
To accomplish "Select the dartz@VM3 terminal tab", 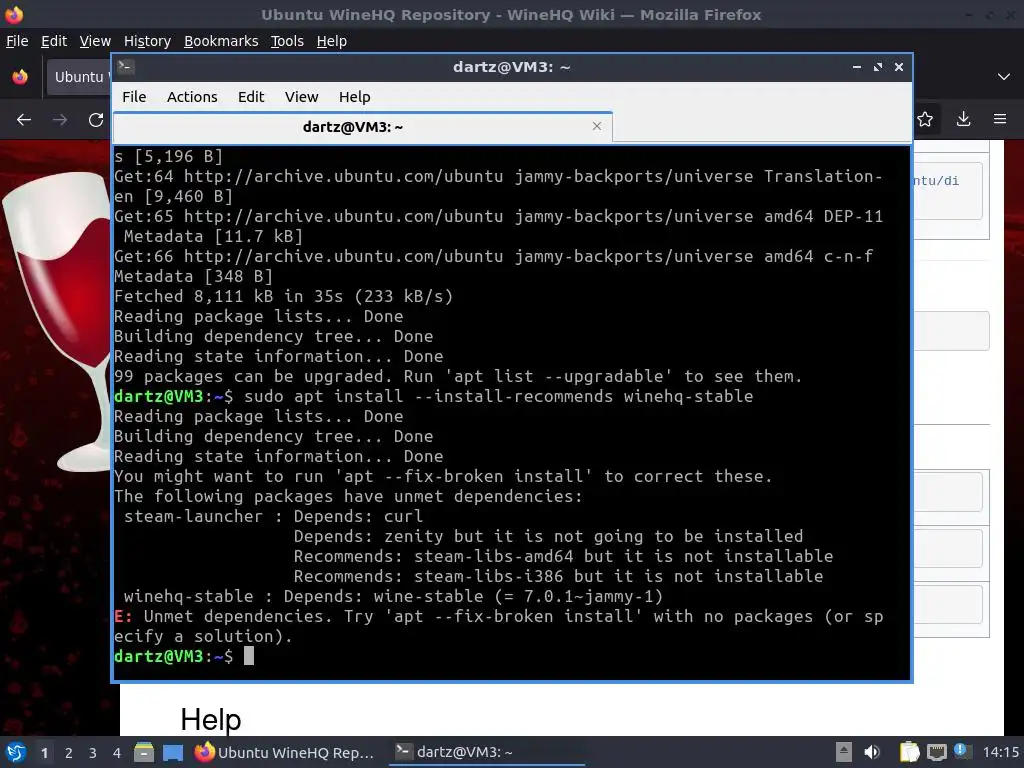I will [362, 127].
